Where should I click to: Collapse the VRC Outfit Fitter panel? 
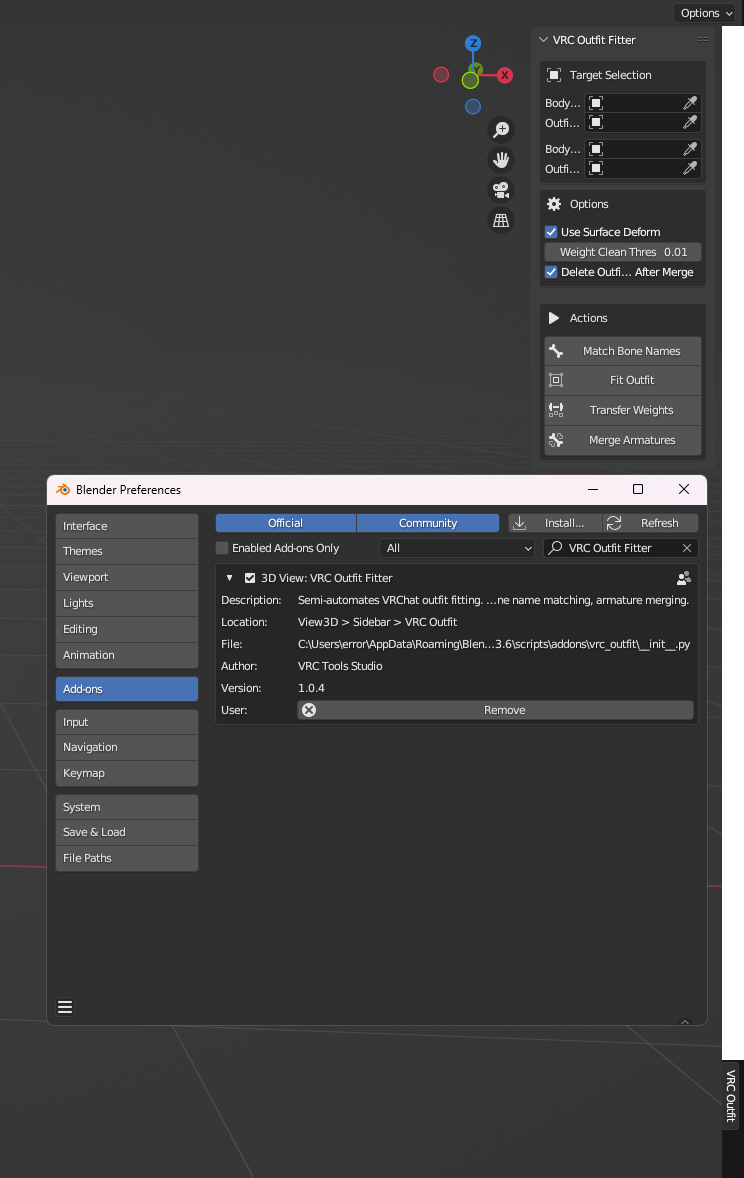(x=543, y=39)
